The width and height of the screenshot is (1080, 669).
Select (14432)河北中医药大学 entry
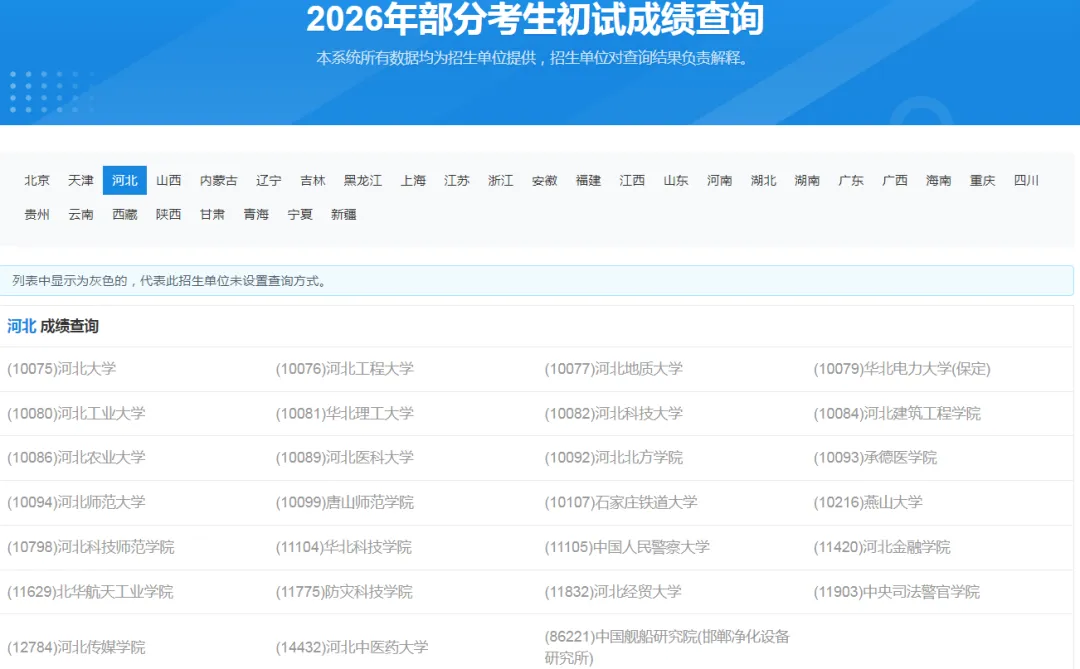coord(352,648)
